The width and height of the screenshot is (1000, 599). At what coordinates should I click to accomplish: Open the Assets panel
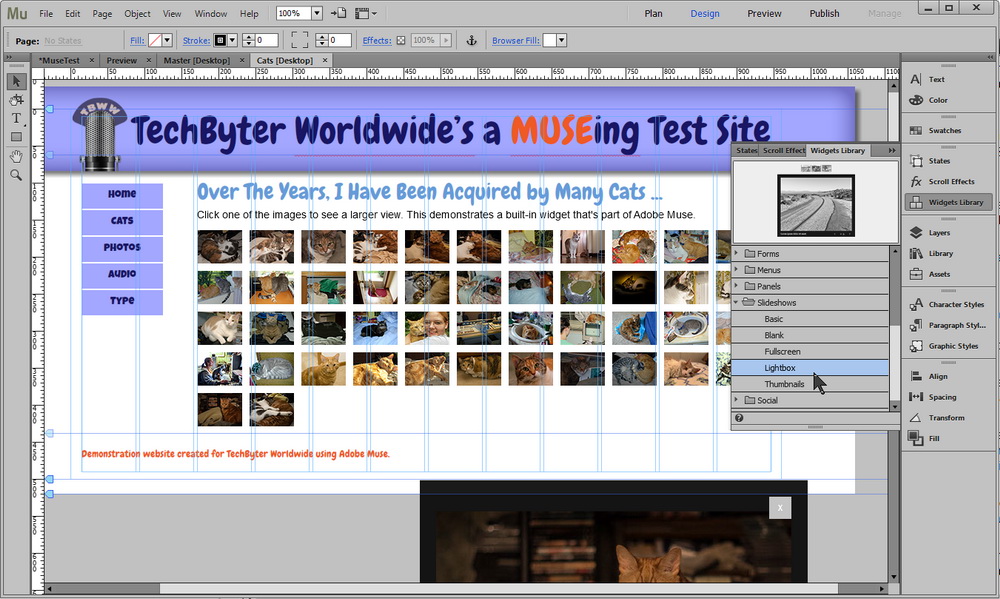[x=931, y=274]
